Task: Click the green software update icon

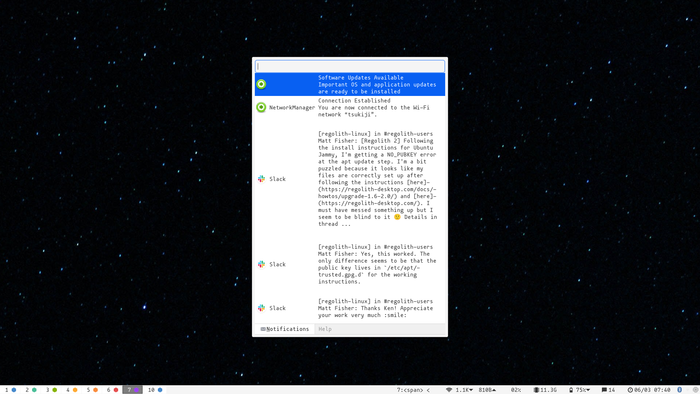Action: [x=261, y=84]
